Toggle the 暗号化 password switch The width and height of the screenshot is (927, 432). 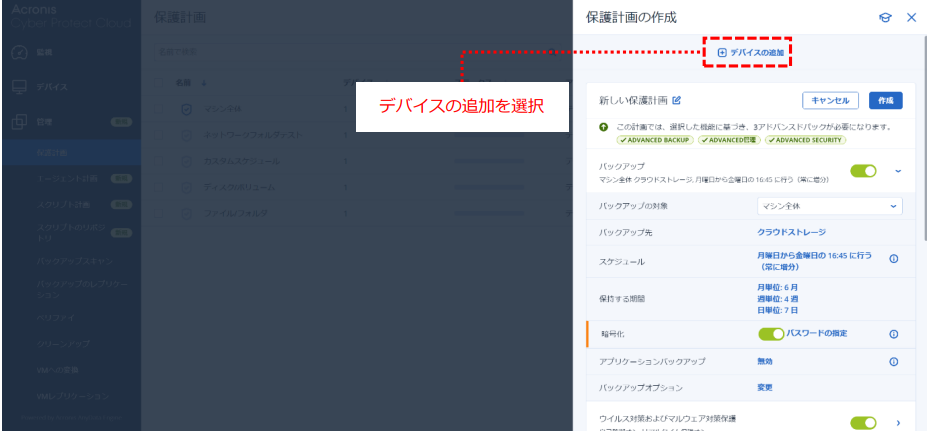(x=771, y=334)
